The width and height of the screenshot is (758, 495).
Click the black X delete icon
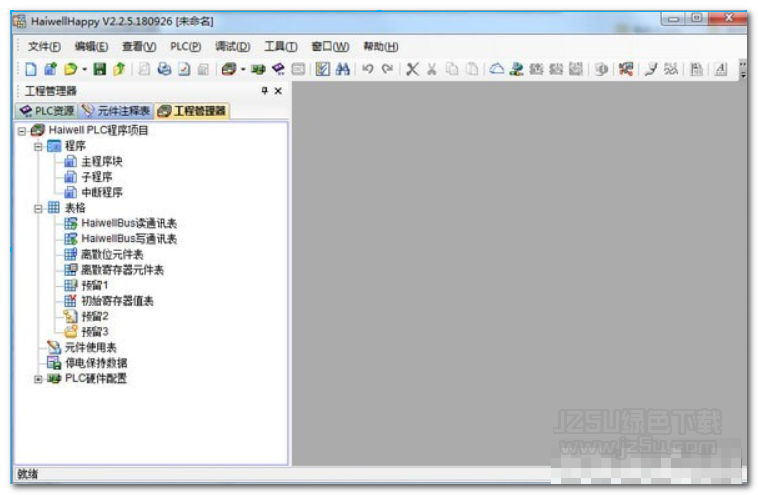(412, 69)
